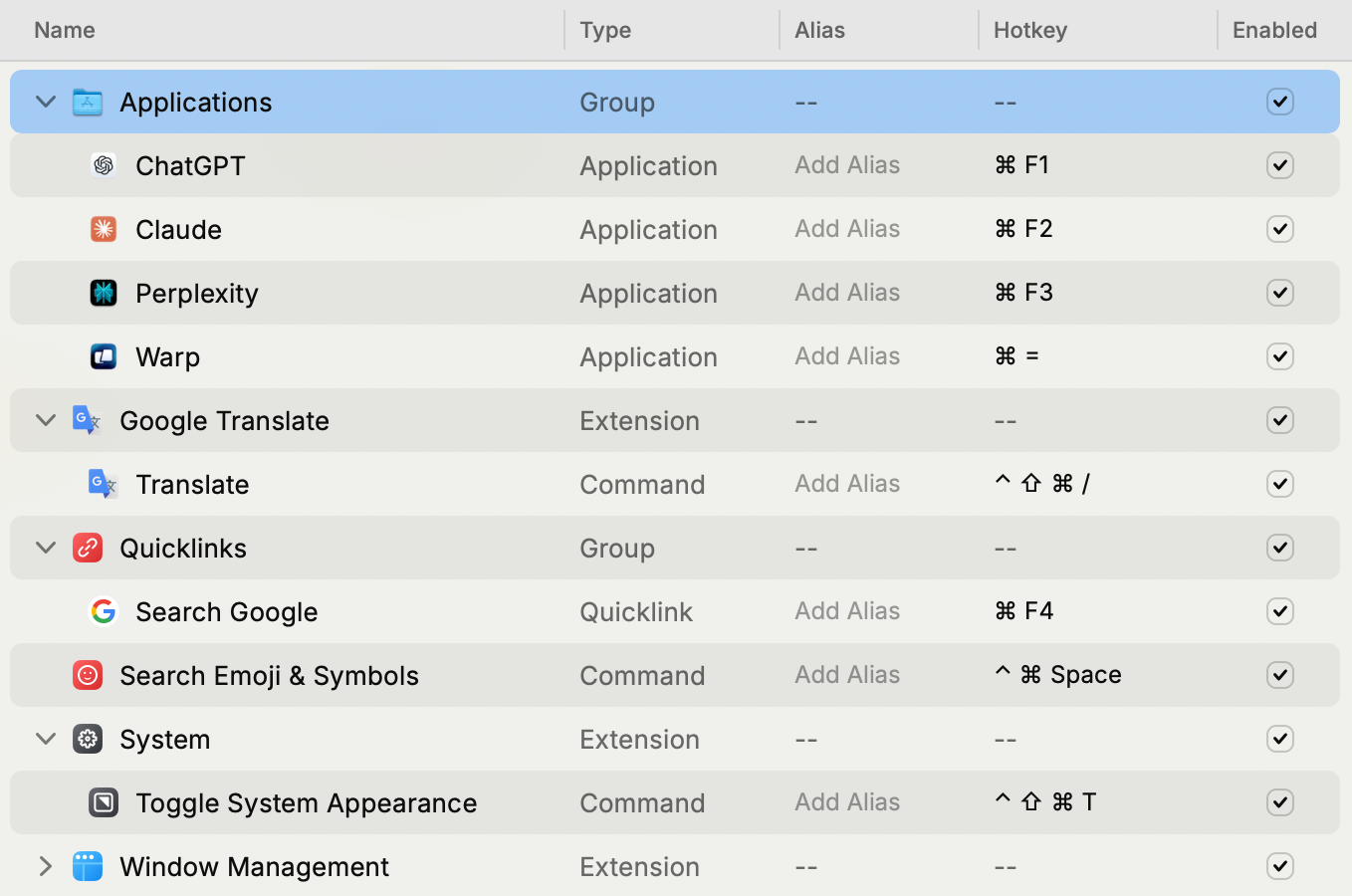Disable the Google Translate extension checkbox
Image resolution: width=1352 pixels, height=896 pixels.
click(1280, 420)
